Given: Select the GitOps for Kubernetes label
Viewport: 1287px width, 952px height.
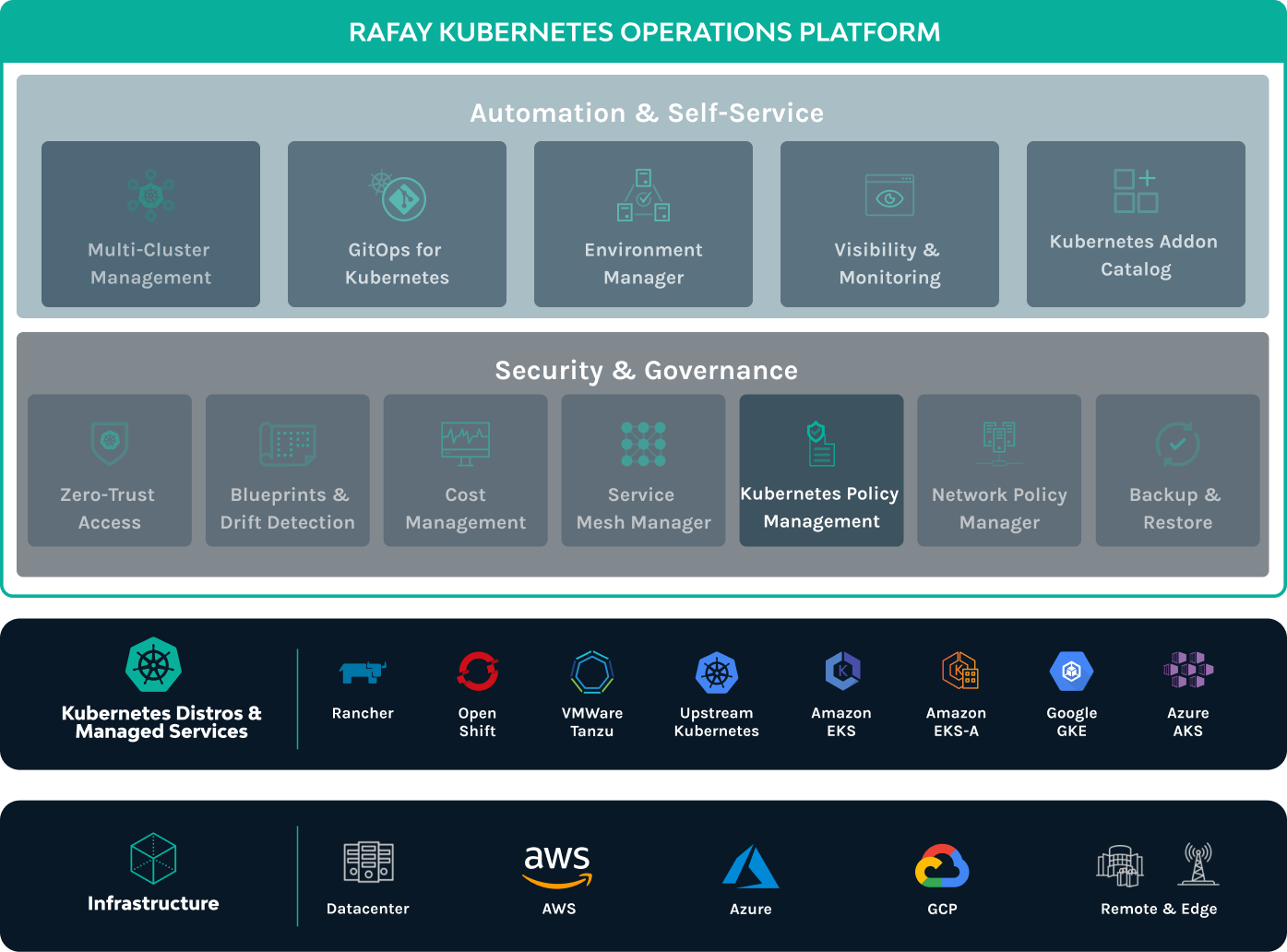Looking at the screenshot, I should (x=397, y=264).
